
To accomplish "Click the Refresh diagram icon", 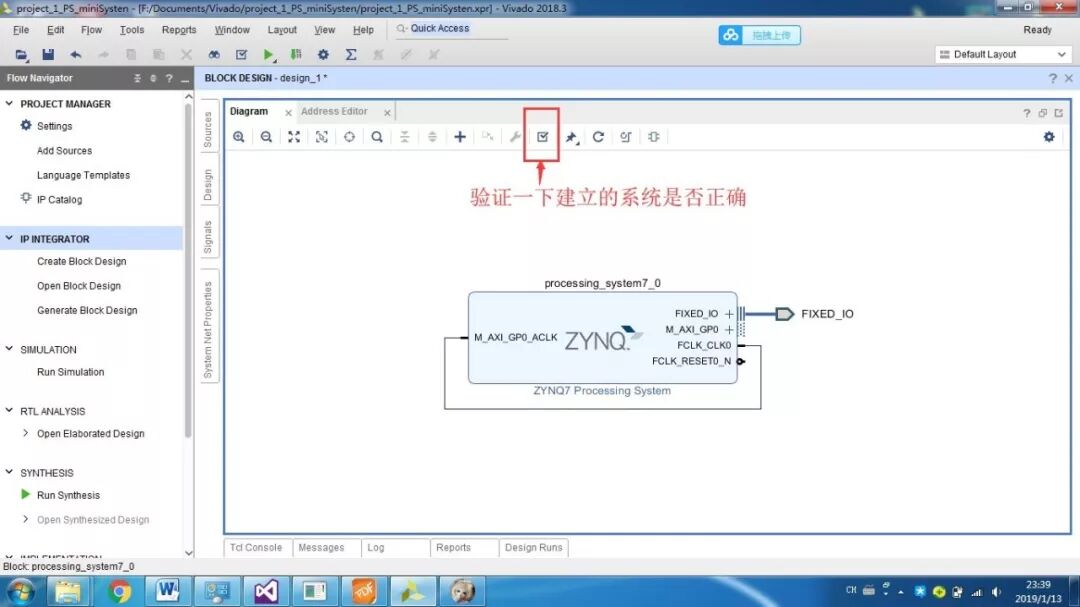I will pos(598,136).
